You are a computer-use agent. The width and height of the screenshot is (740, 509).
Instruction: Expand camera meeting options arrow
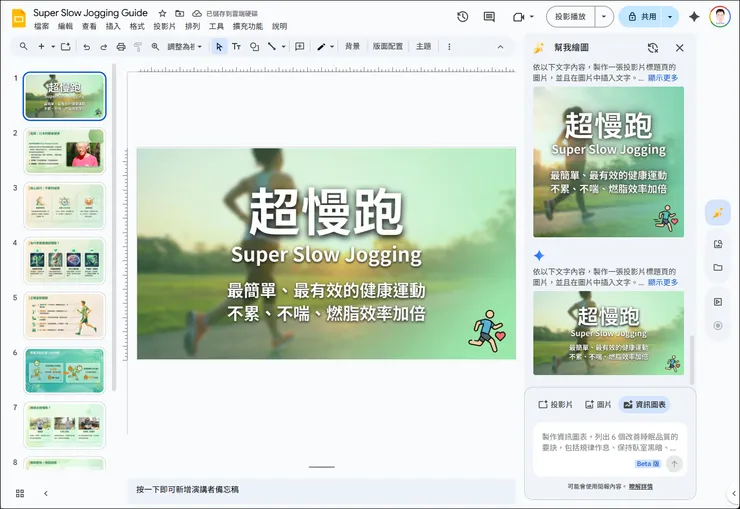point(531,17)
